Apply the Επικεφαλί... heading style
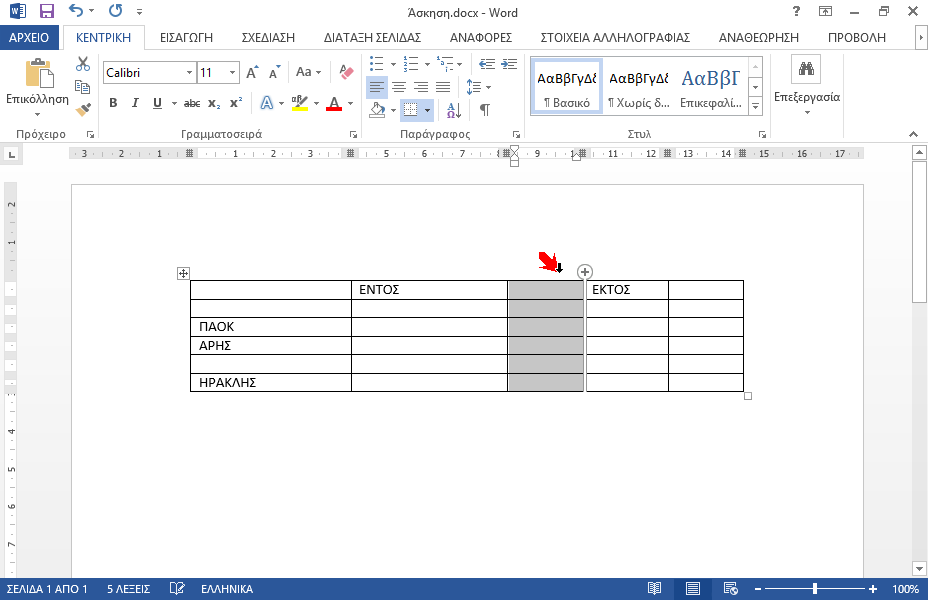The width and height of the screenshot is (928, 600). pyautogui.click(x=711, y=86)
